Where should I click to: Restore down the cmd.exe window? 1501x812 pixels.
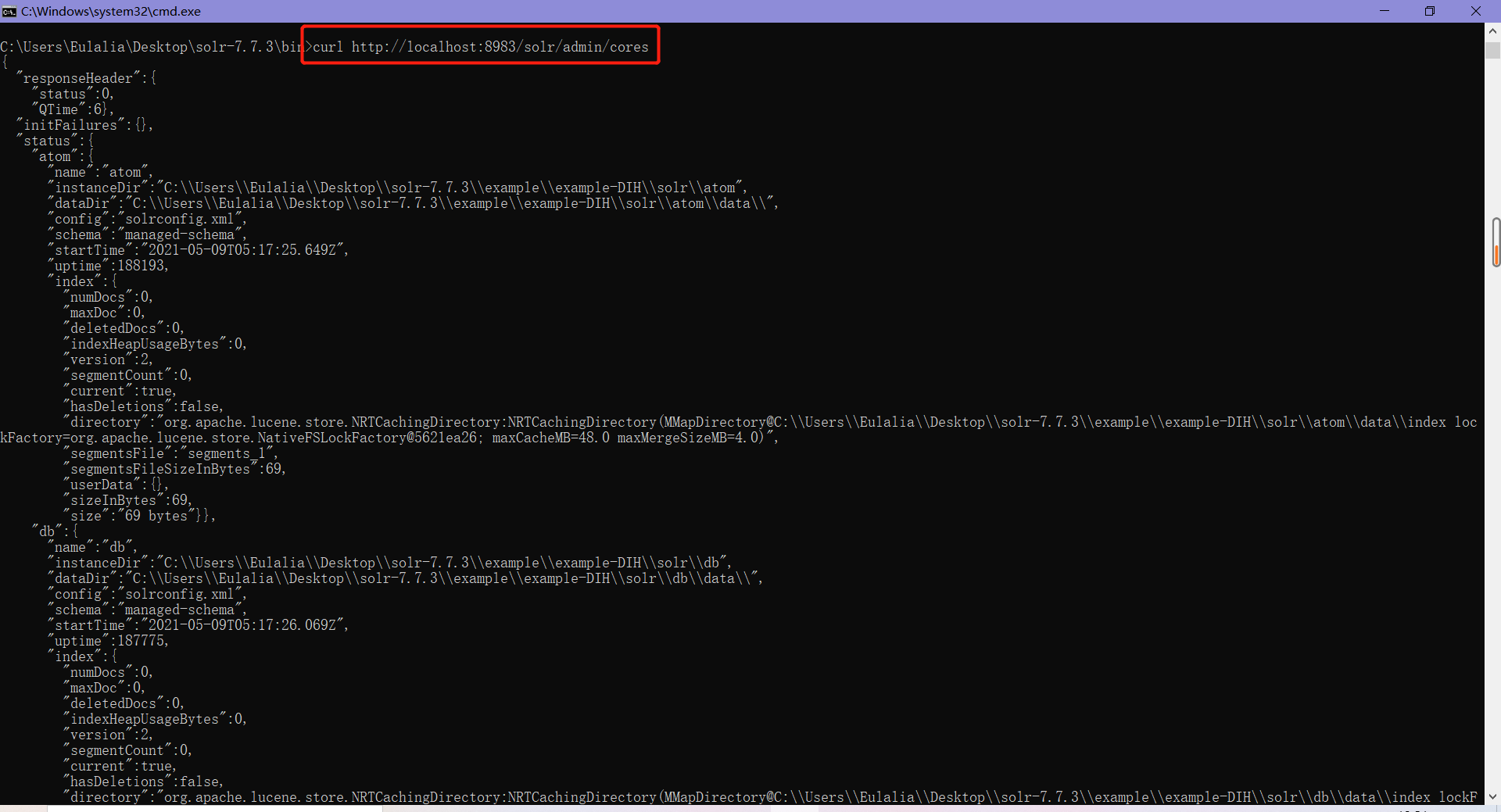(x=1430, y=11)
